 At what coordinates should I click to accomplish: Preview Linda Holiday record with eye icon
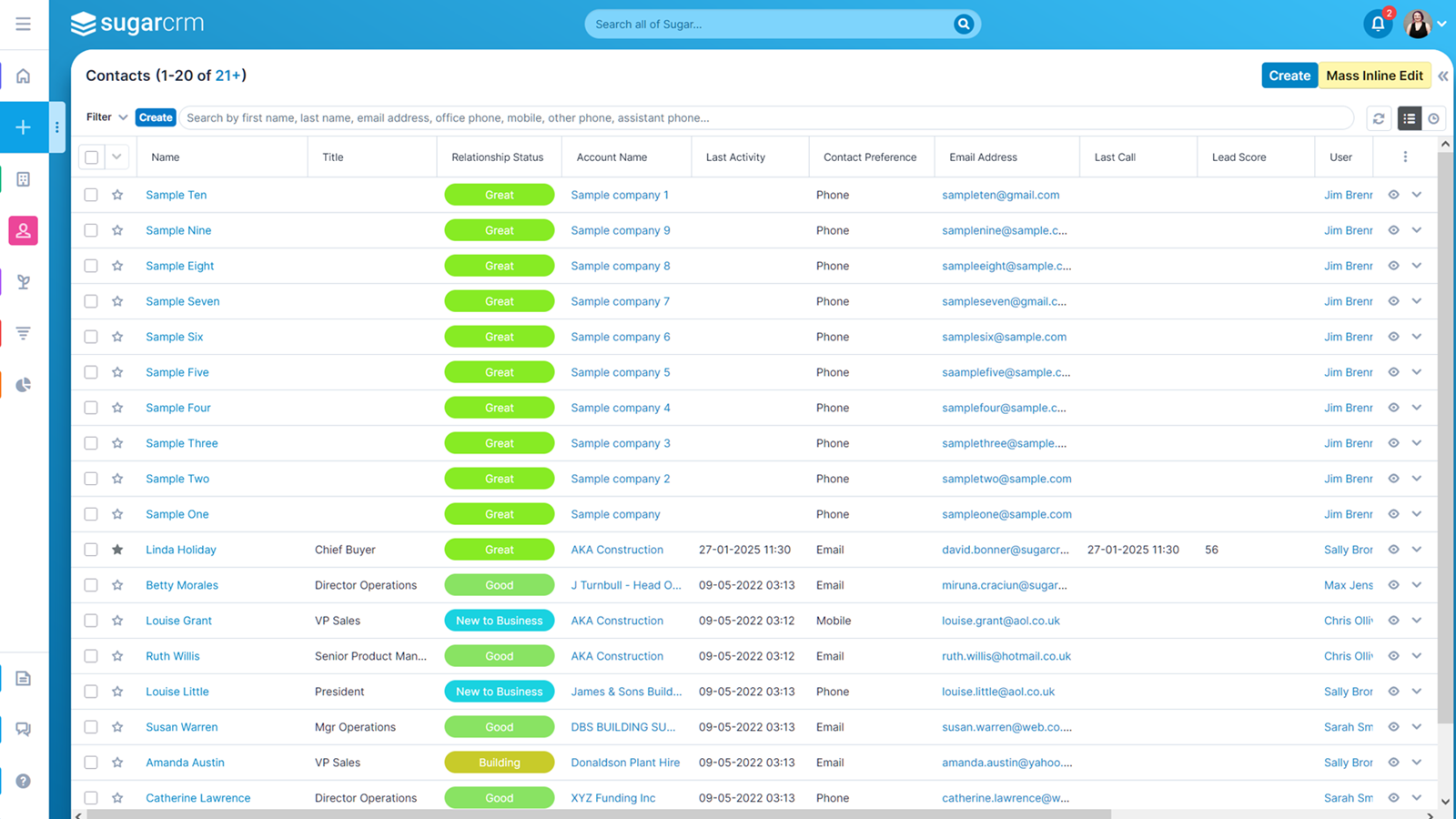point(1393,550)
